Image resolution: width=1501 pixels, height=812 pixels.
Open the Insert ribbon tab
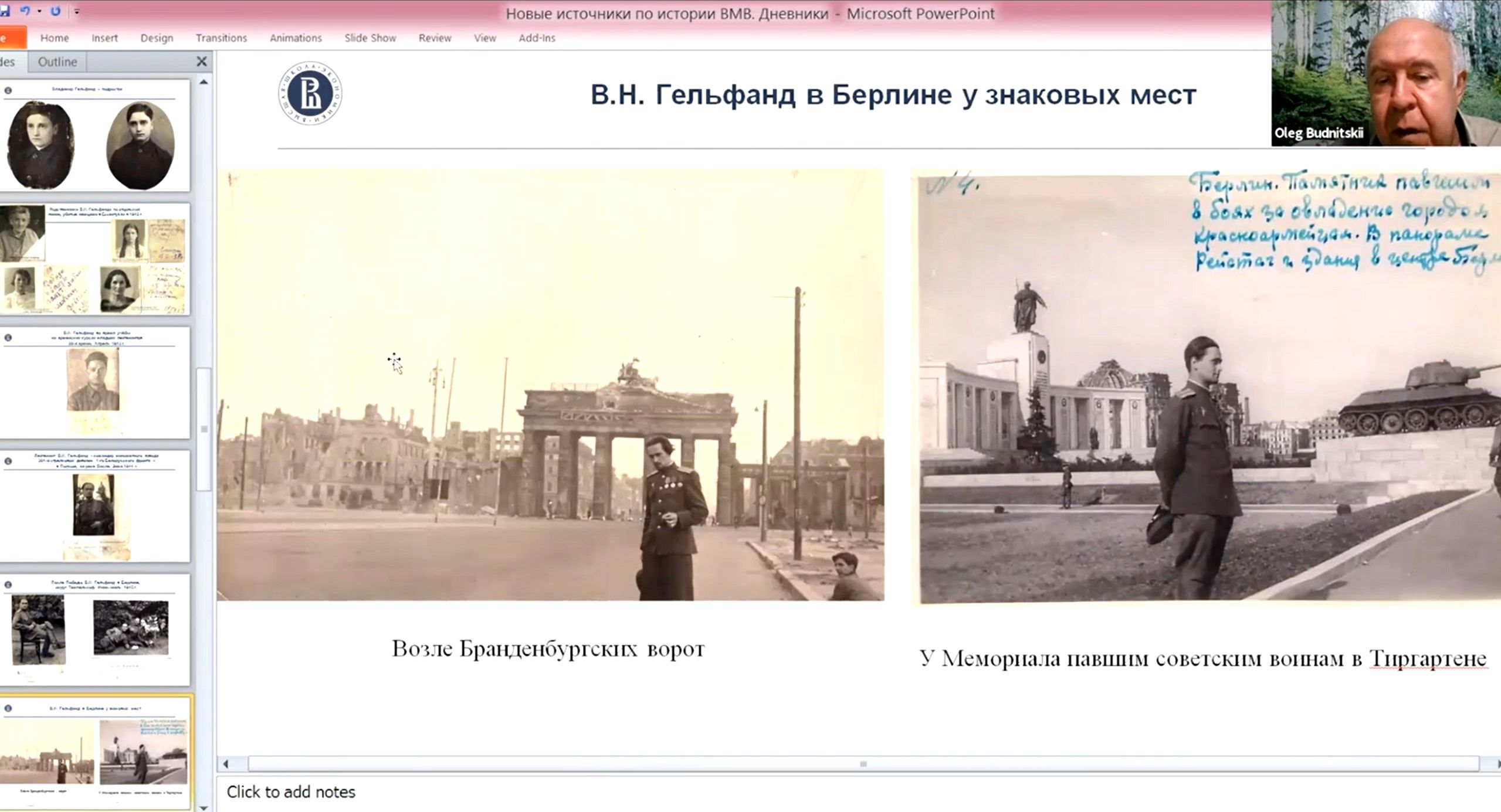pyautogui.click(x=104, y=38)
